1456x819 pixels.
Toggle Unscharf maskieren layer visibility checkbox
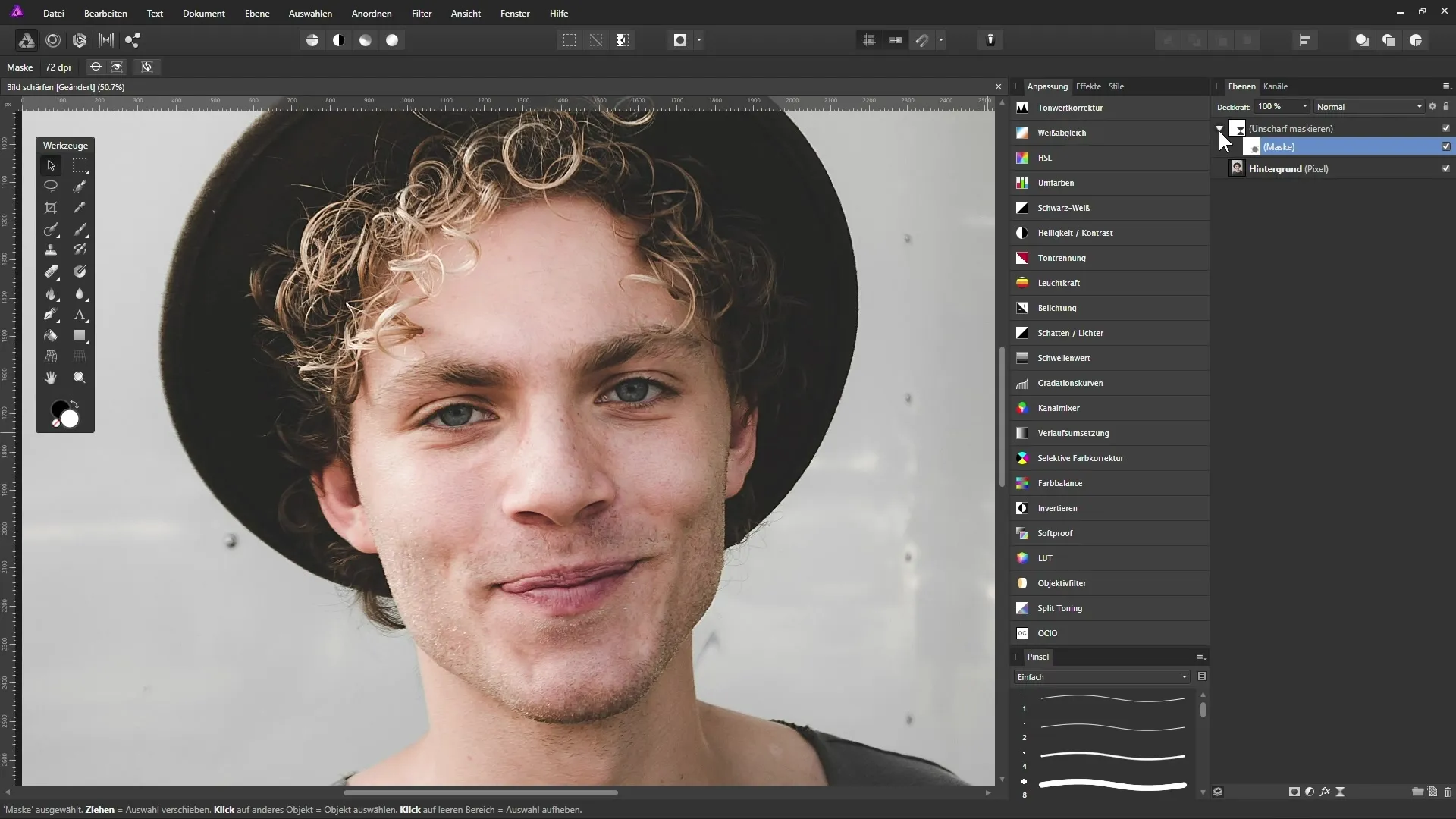pos(1445,129)
